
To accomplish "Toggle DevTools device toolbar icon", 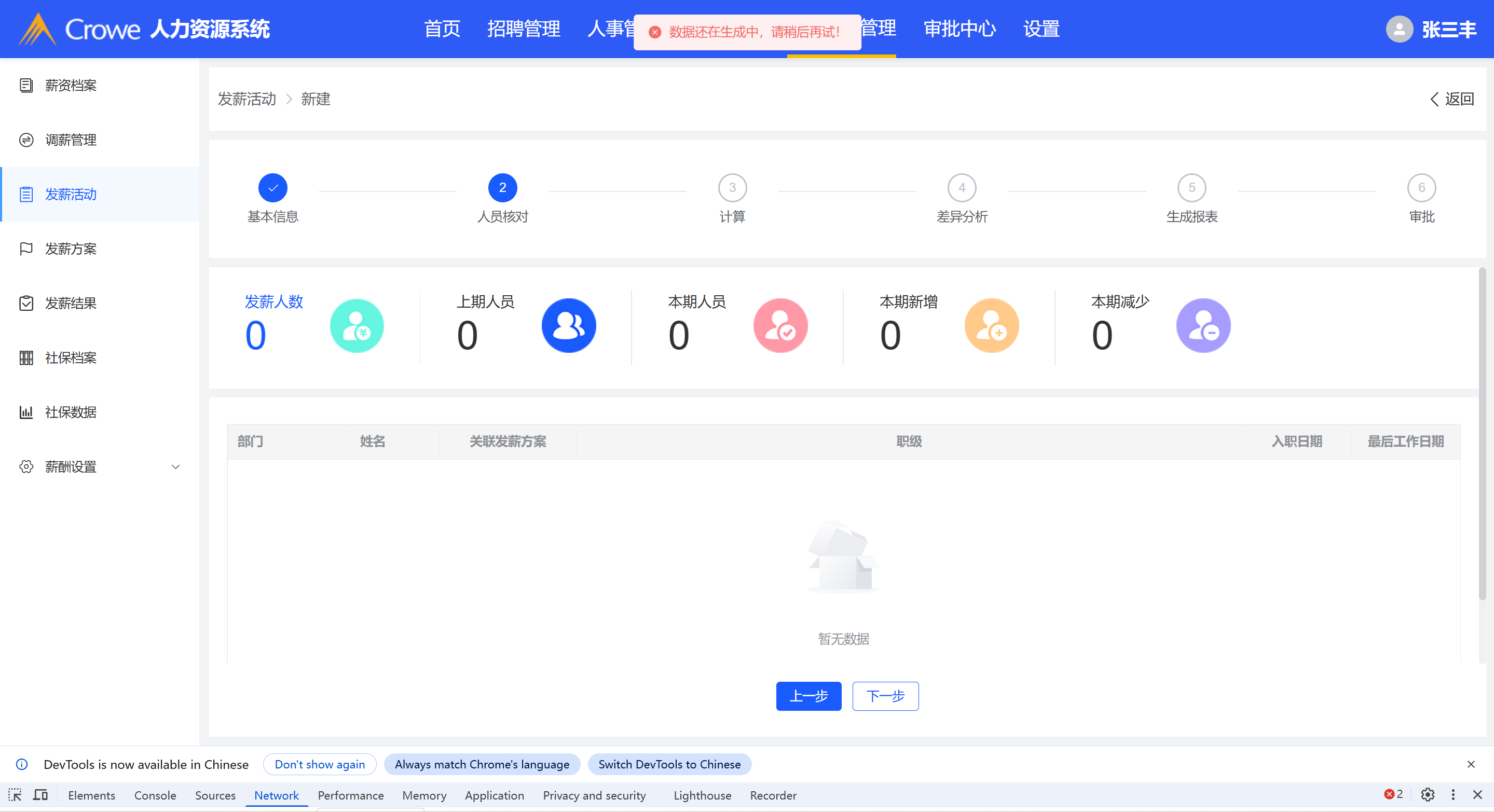I will pos(40,795).
